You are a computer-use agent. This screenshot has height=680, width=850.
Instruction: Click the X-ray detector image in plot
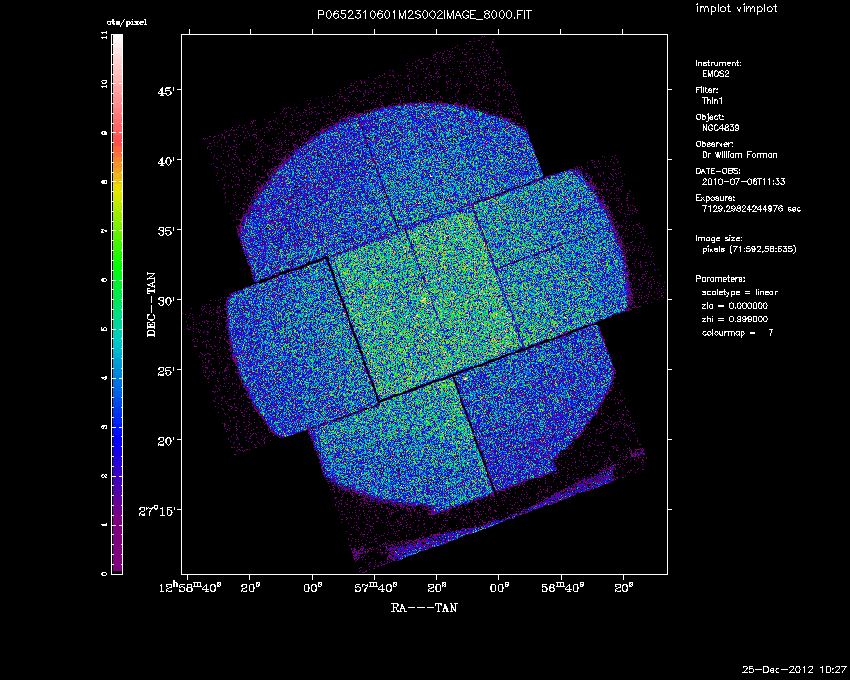click(424, 304)
